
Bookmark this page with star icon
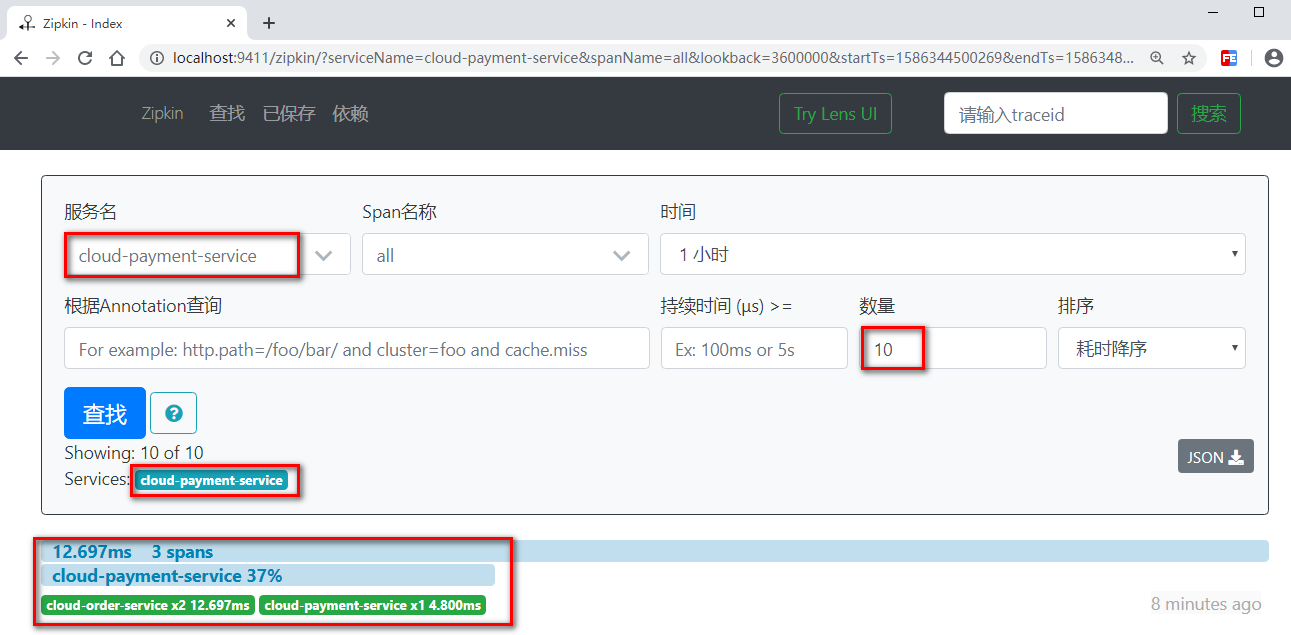coord(1189,59)
